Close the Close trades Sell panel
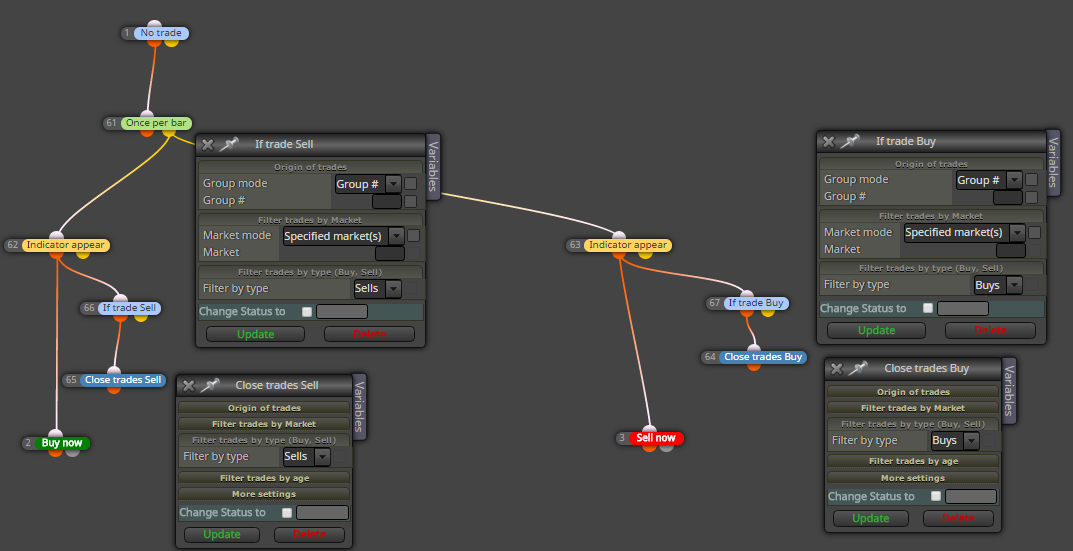The height and width of the screenshot is (551, 1073). [189, 385]
